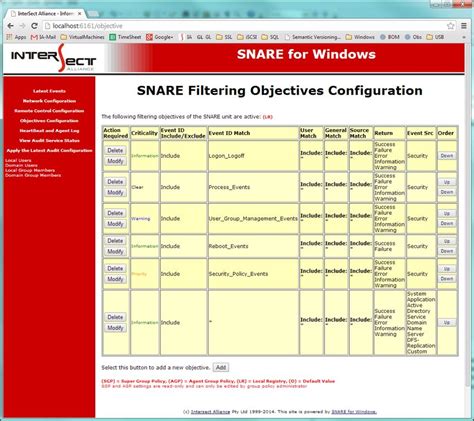This screenshot has width=474, height=421.
Task: Reload the page with refresh icon
Action: pyautogui.click(x=34, y=26)
